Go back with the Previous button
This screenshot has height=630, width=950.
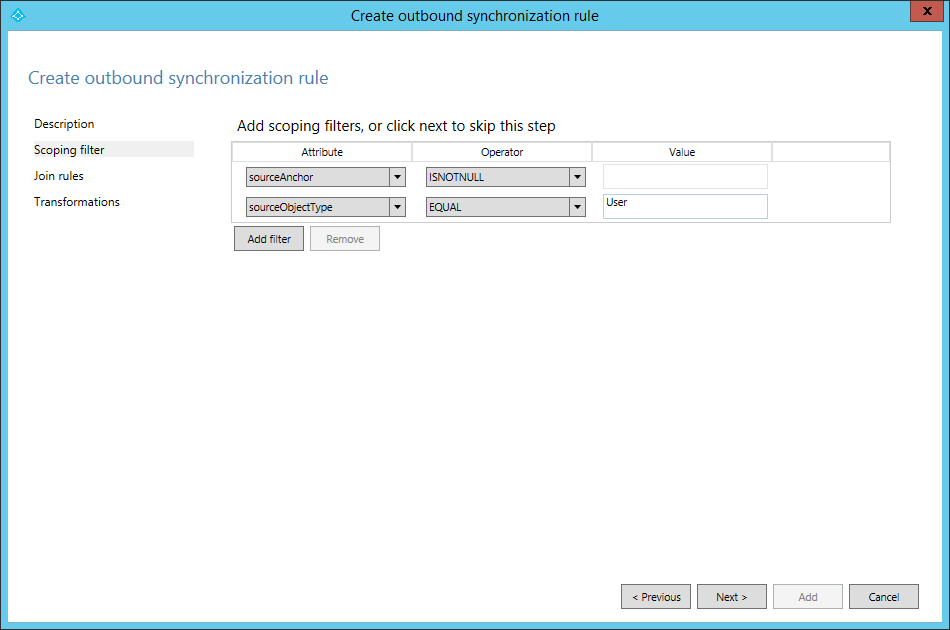[656, 597]
